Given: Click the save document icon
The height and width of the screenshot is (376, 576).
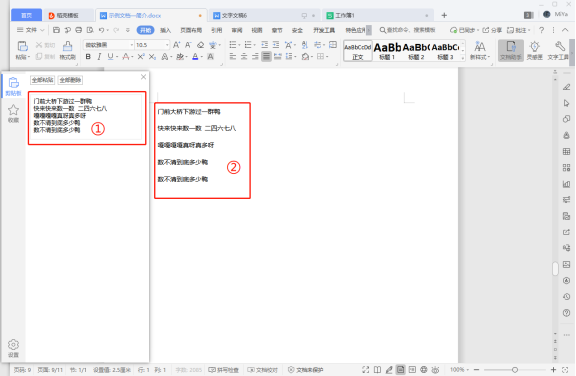Looking at the screenshot, I should click(56, 30).
